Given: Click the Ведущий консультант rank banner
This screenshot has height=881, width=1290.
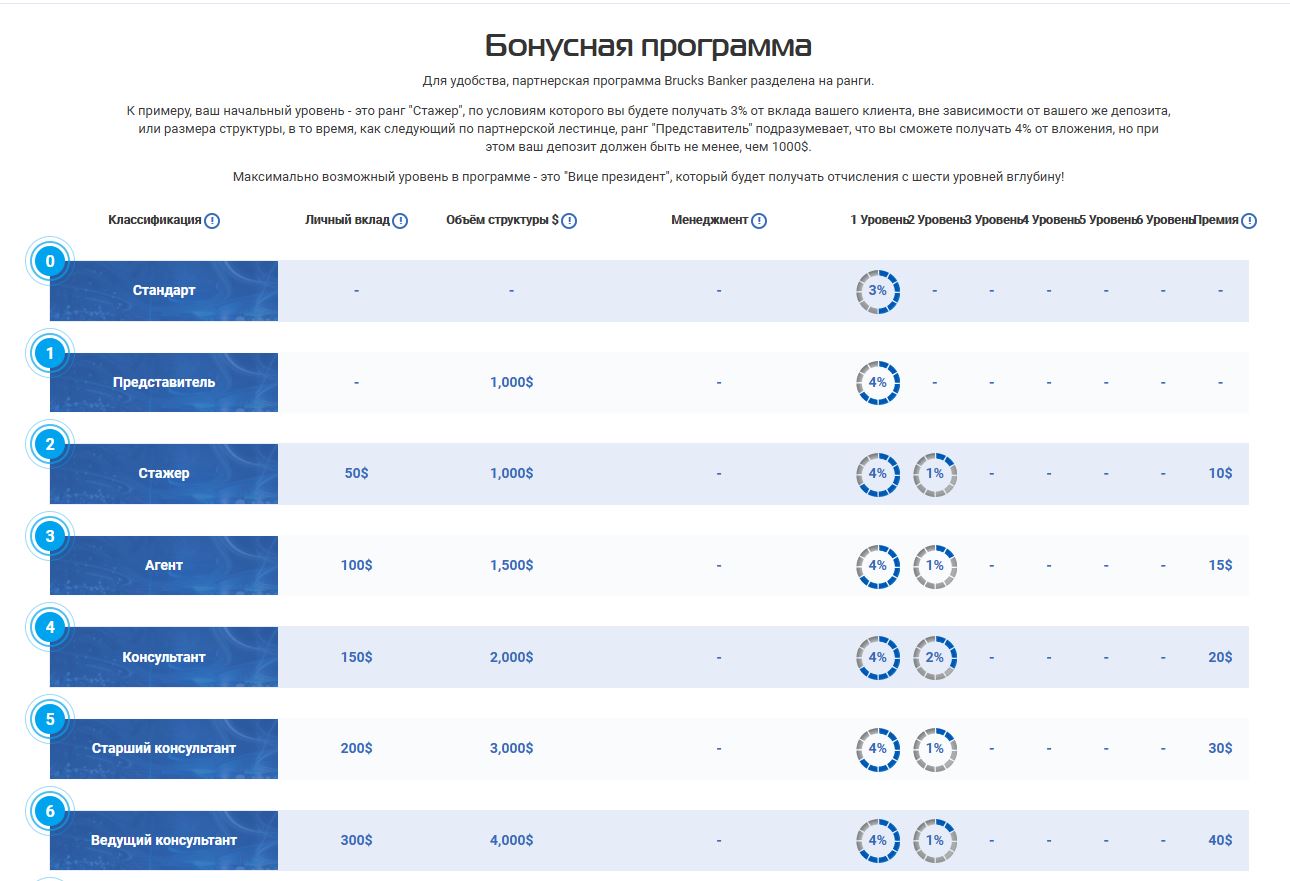Looking at the screenshot, I should [x=164, y=840].
